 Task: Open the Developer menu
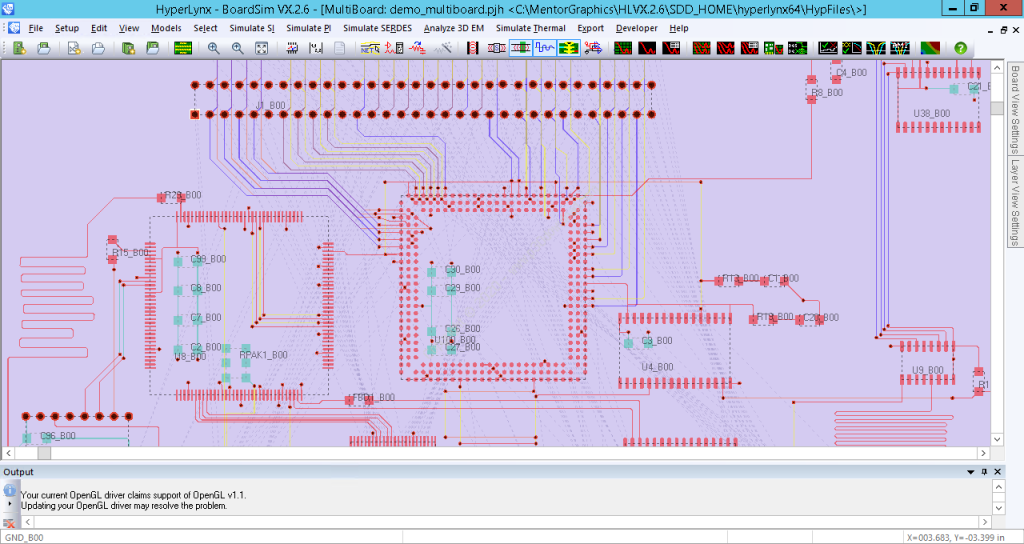(x=636, y=28)
